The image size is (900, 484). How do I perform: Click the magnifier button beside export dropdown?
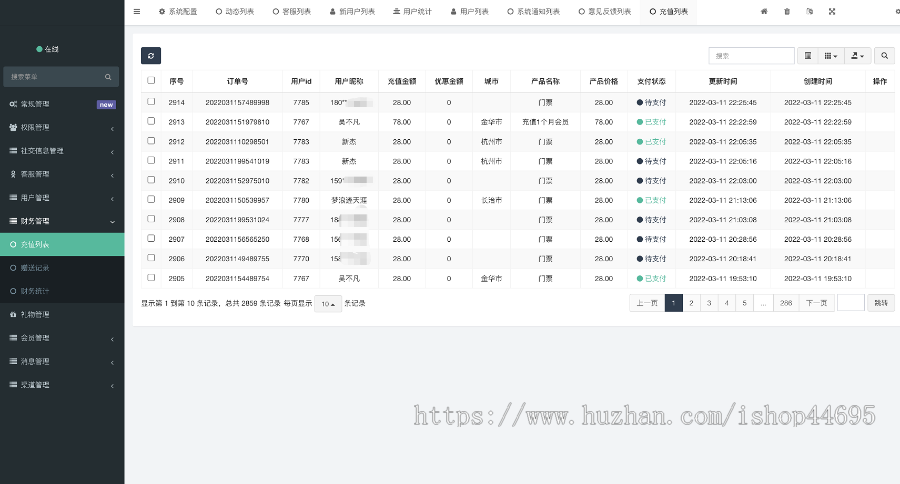click(885, 56)
